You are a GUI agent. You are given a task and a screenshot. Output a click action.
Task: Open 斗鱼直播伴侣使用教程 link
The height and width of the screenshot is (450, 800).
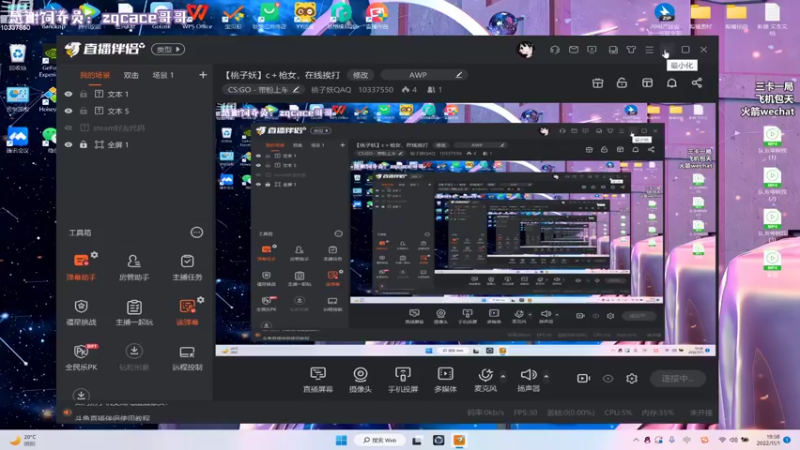[x=112, y=418]
